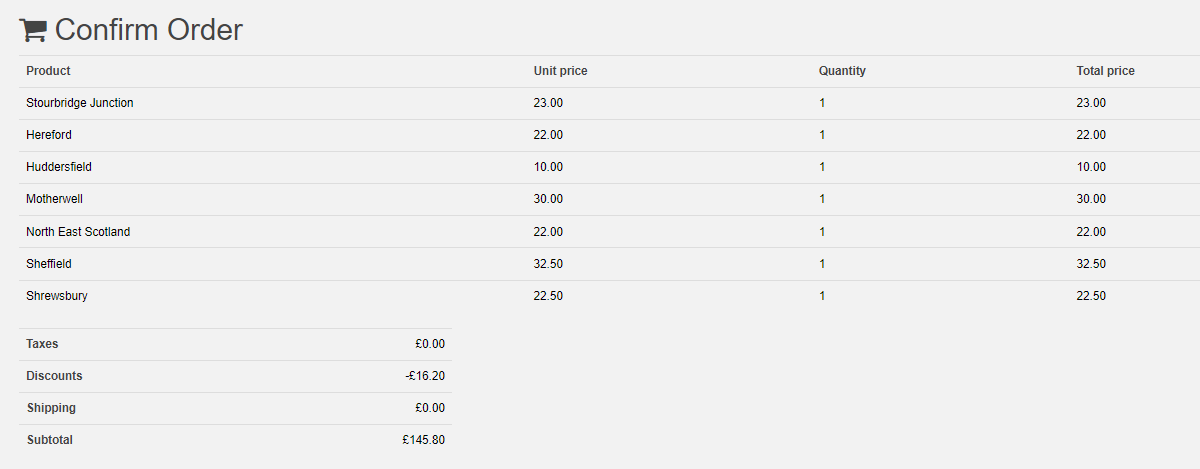Click the Product column header
The height and width of the screenshot is (469, 1200).
[48, 71]
